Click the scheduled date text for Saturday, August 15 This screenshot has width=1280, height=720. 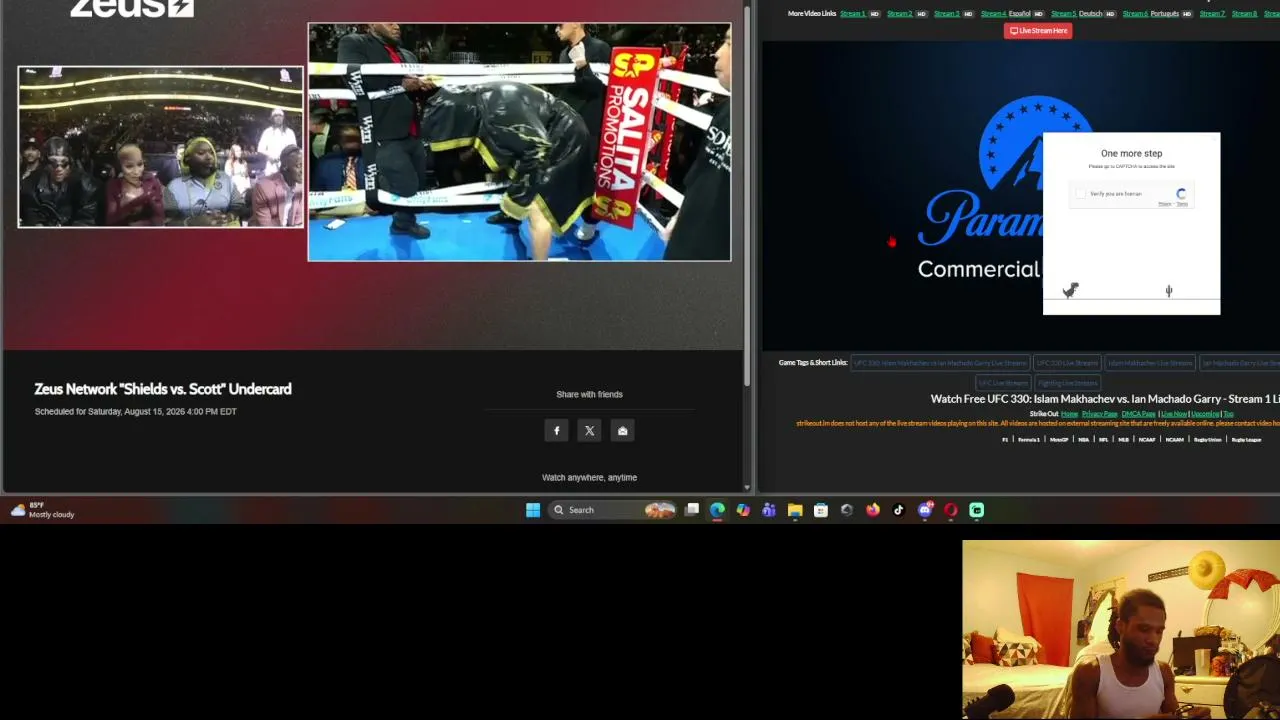pyautogui.click(x=135, y=411)
